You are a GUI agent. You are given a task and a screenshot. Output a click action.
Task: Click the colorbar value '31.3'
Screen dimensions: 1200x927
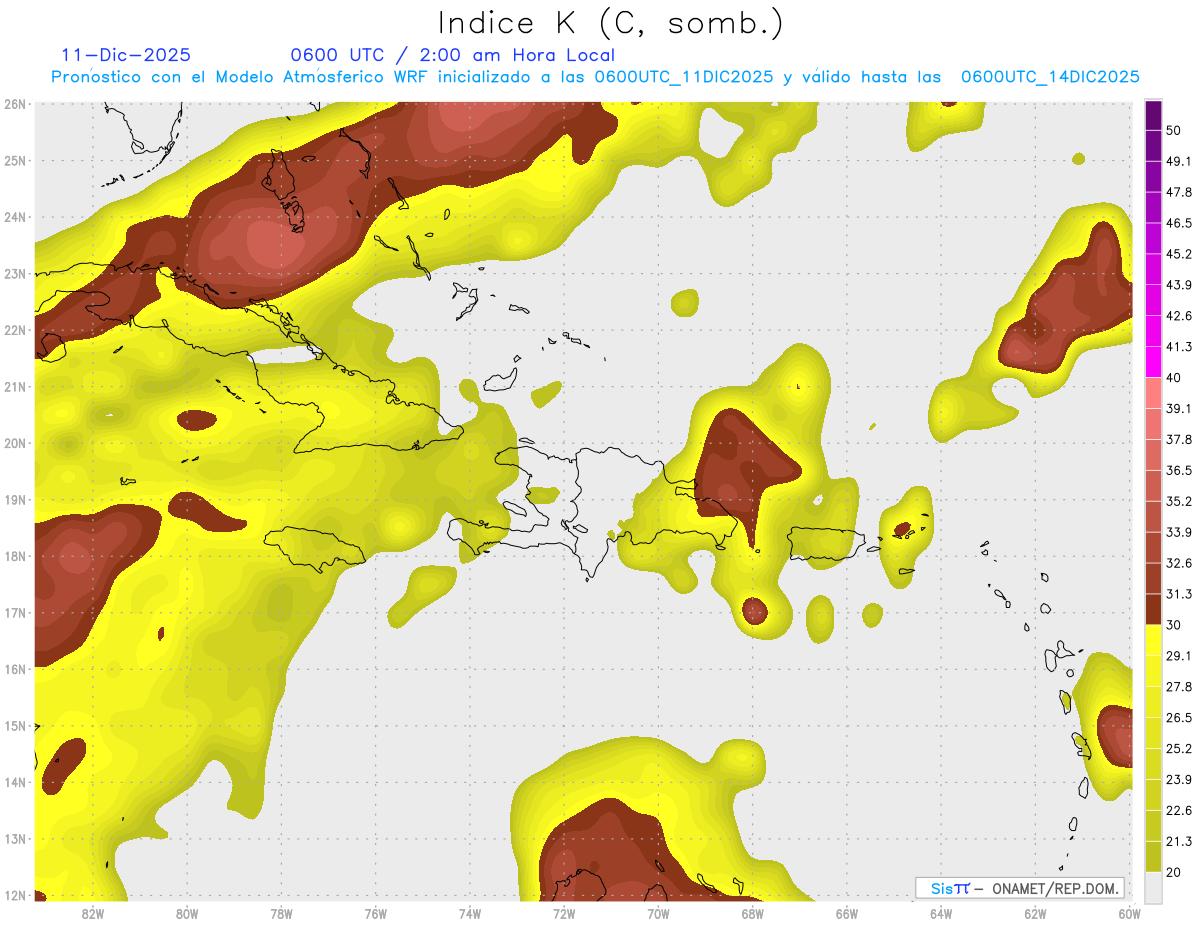tap(1178, 594)
